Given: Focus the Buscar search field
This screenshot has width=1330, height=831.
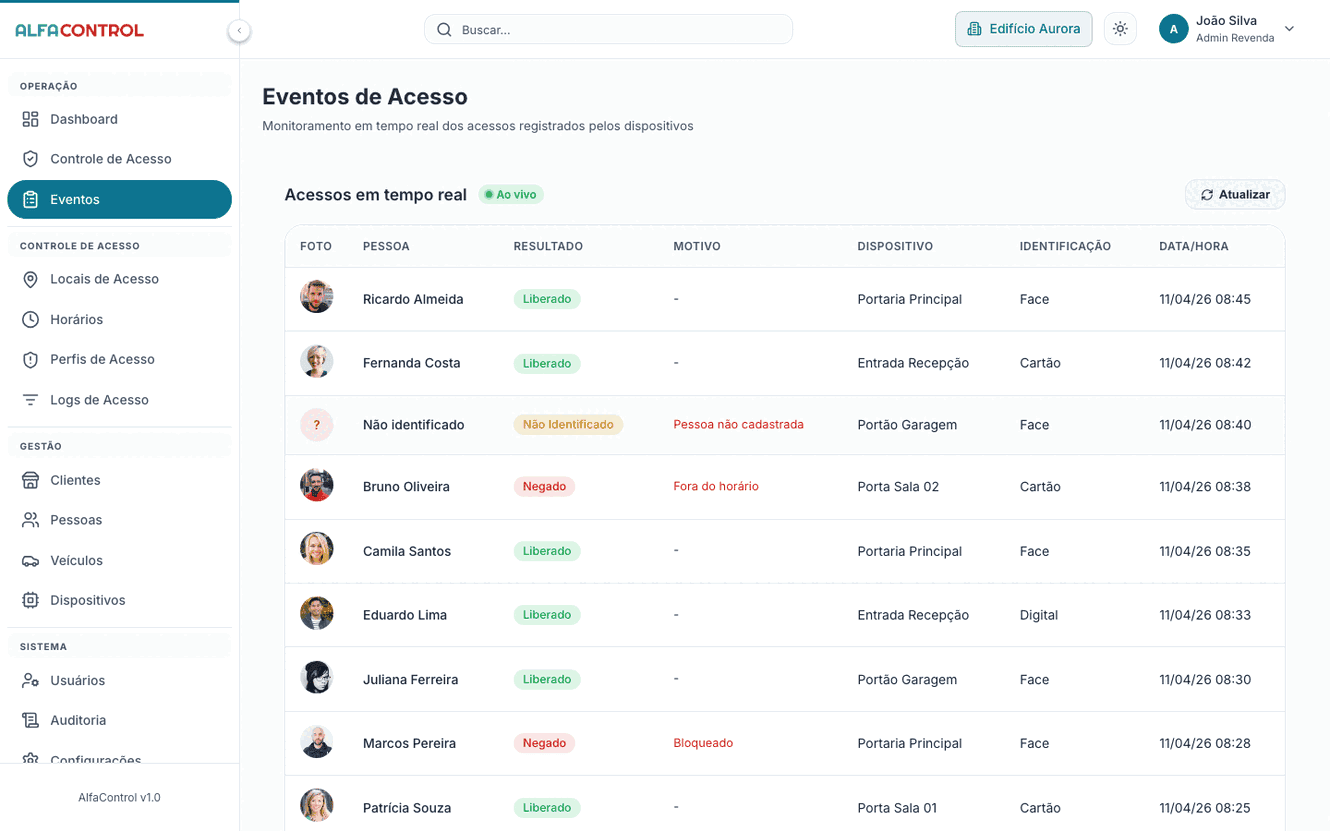Looking at the screenshot, I should (608, 29).
